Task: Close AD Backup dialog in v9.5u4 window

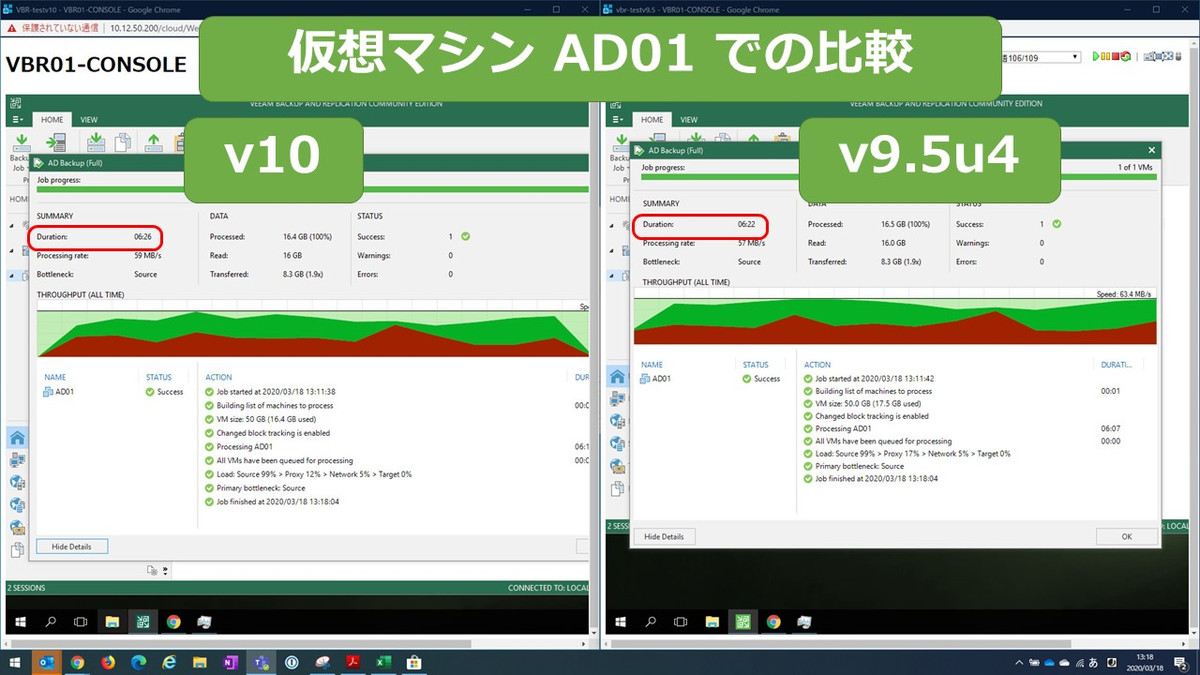Action: 1152,150
